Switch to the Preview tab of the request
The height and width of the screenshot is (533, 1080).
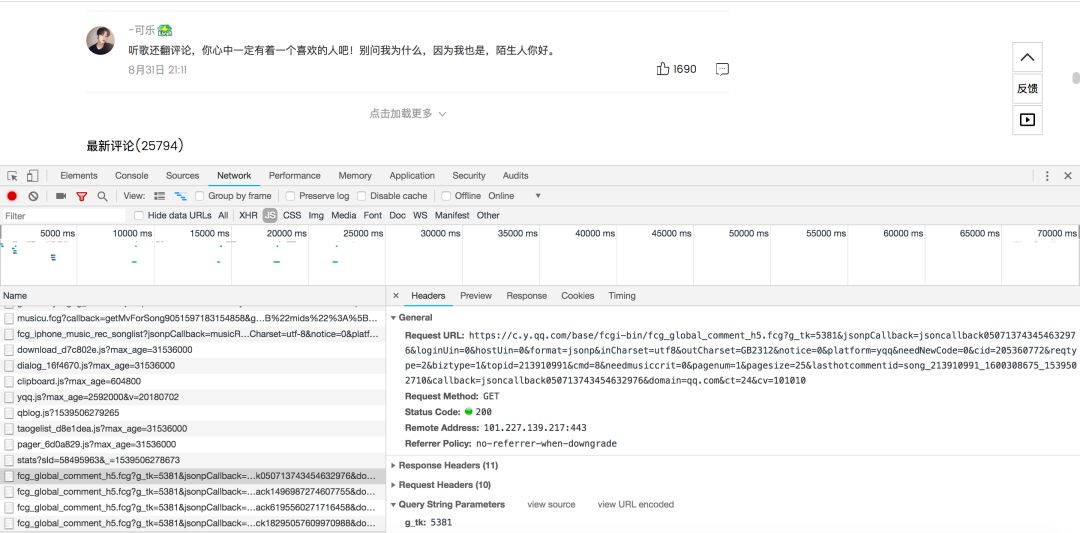[x=476, y=295]
